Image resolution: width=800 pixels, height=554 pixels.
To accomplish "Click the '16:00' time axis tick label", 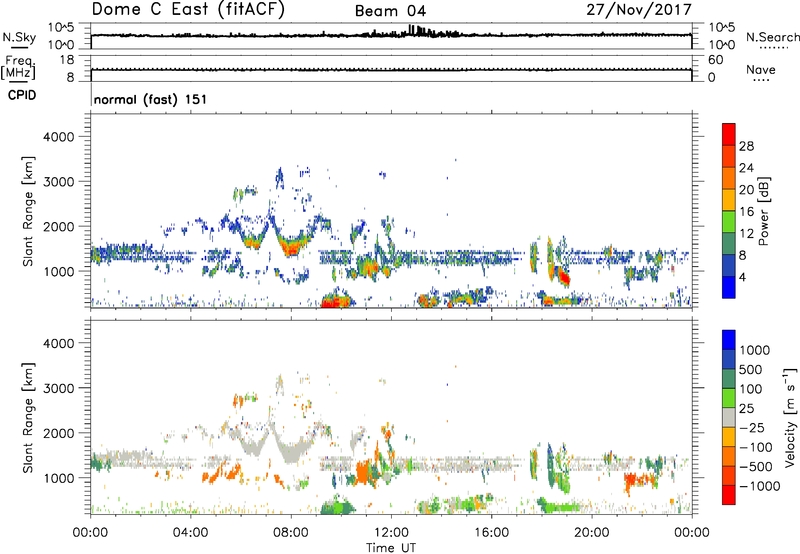I will (491, 533).
